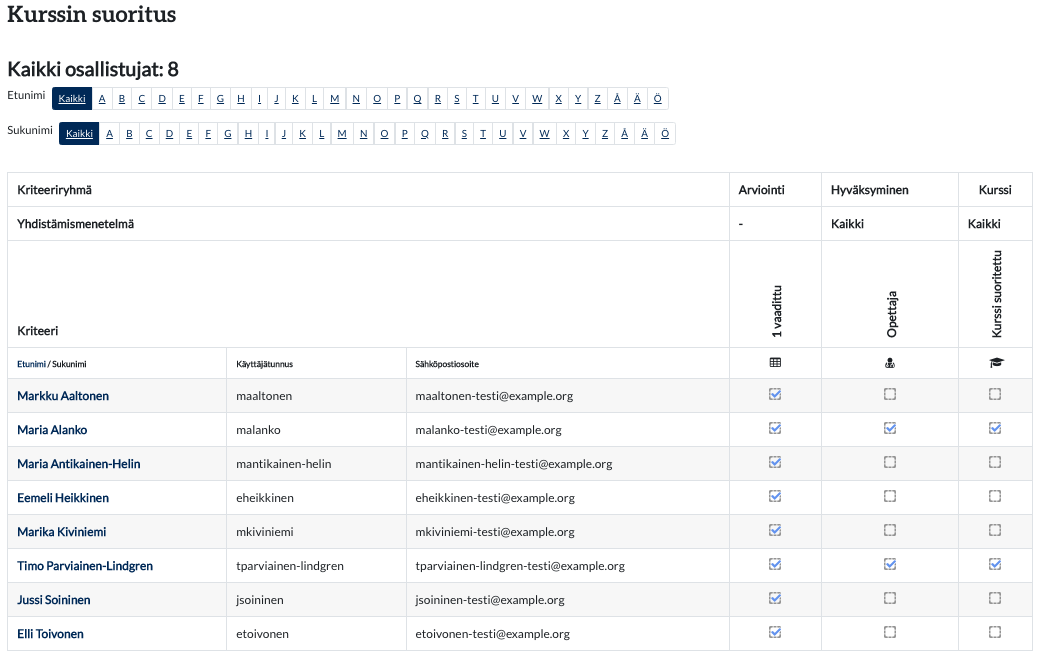Screen dimensions: 1040x660
Task: Click the Hyväksyminen criteria group header
Action: click(x=870, y=190)
